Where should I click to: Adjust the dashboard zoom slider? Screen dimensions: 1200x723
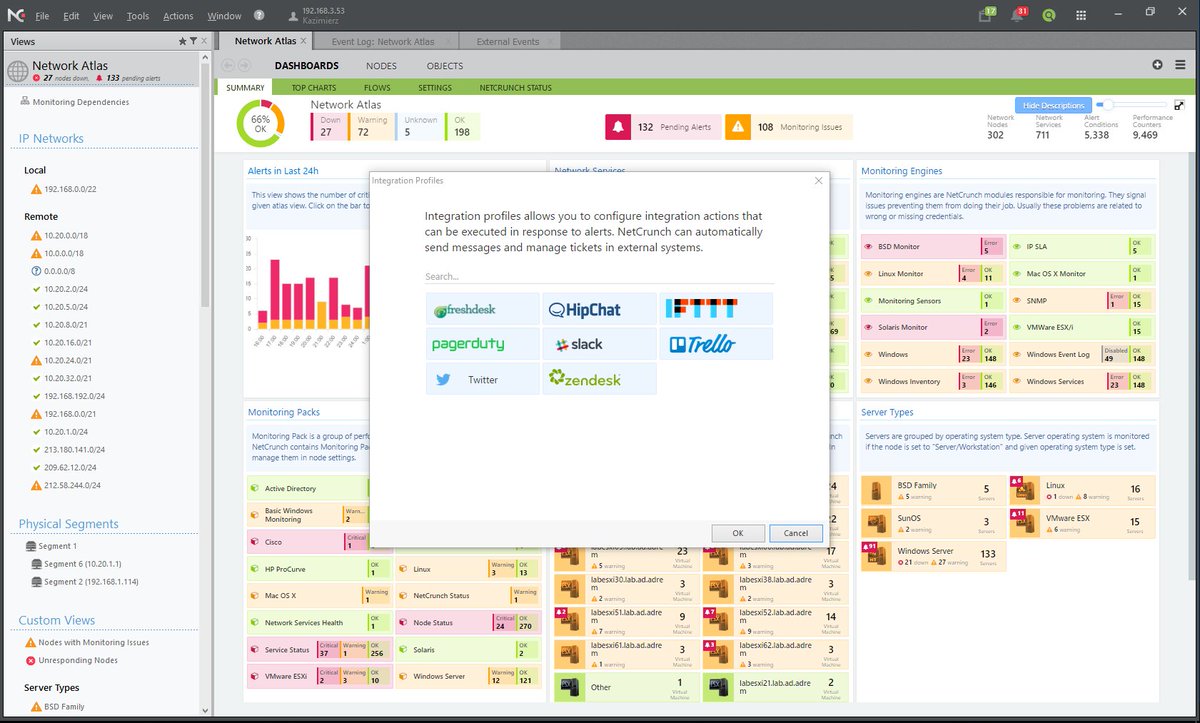1132,104
